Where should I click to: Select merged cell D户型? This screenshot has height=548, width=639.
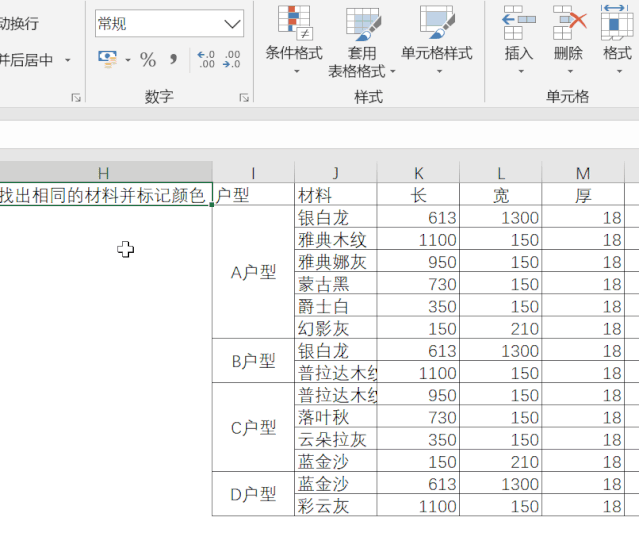[x=253, y=494]
